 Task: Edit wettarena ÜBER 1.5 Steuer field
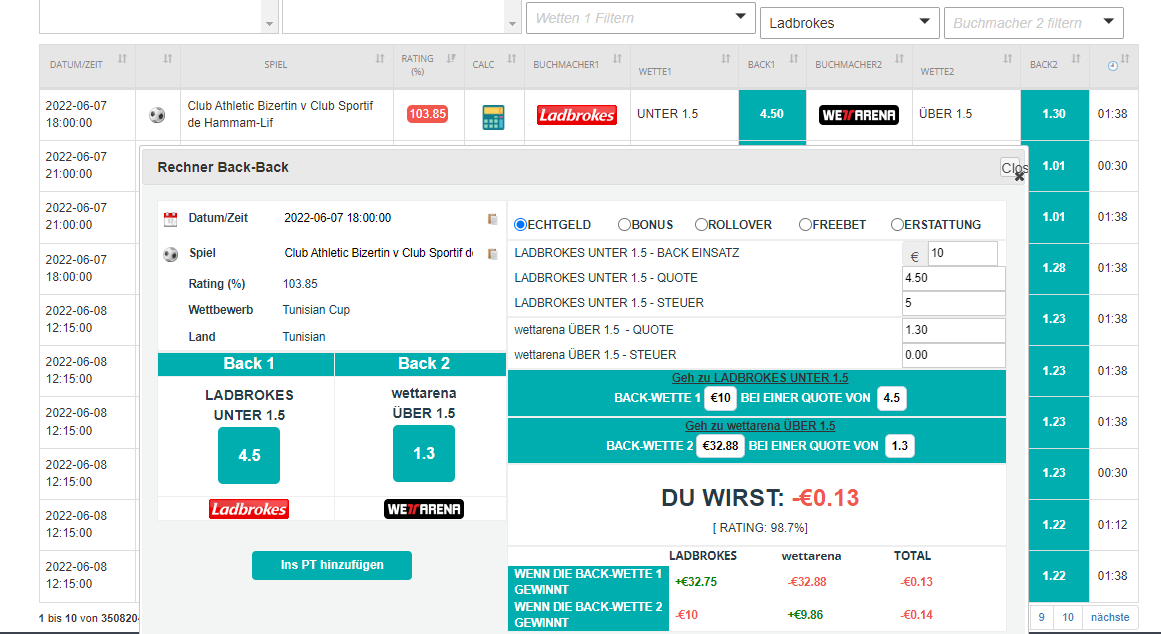[x=954, y=356]
